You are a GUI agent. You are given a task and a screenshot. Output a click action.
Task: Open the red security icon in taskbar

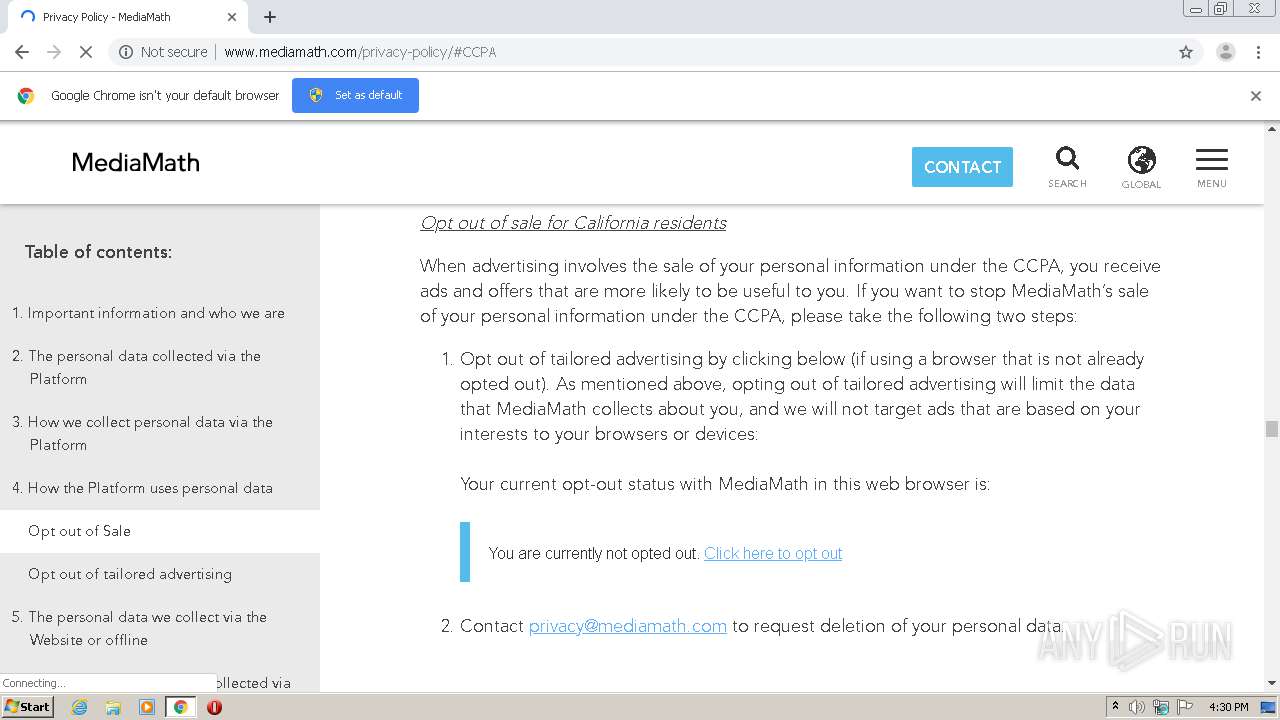pos(214,707)
